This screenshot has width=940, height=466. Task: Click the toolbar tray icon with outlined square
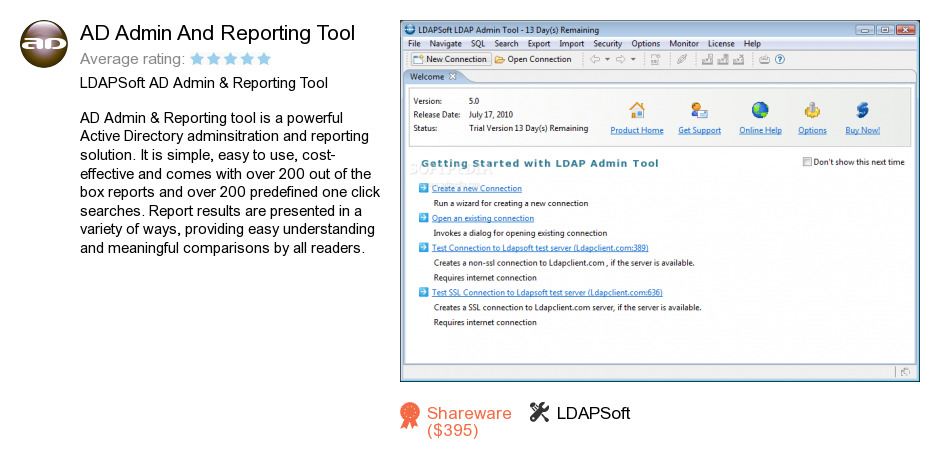(707, 59)
